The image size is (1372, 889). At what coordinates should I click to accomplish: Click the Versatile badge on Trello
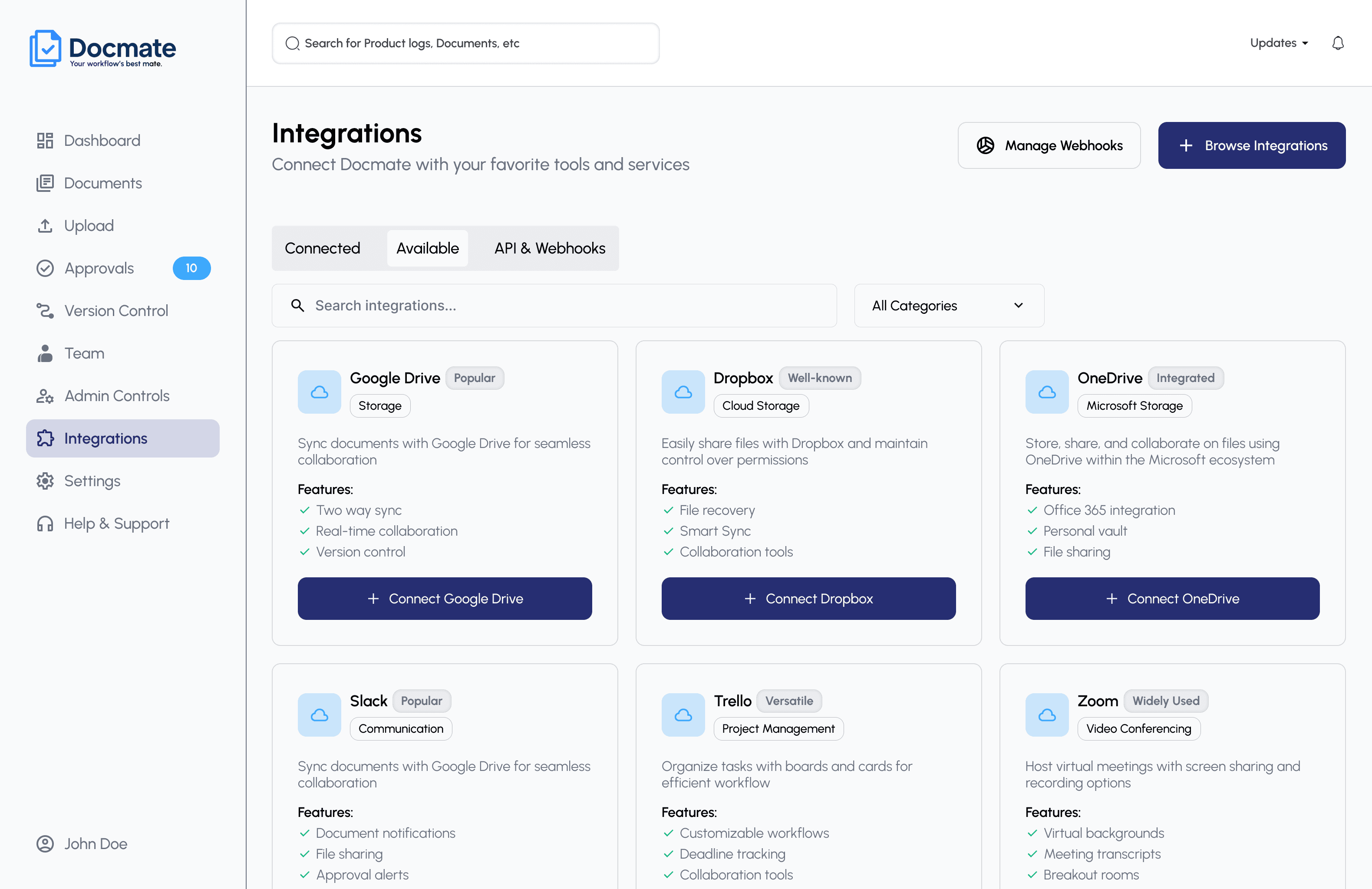pos(788,701)
